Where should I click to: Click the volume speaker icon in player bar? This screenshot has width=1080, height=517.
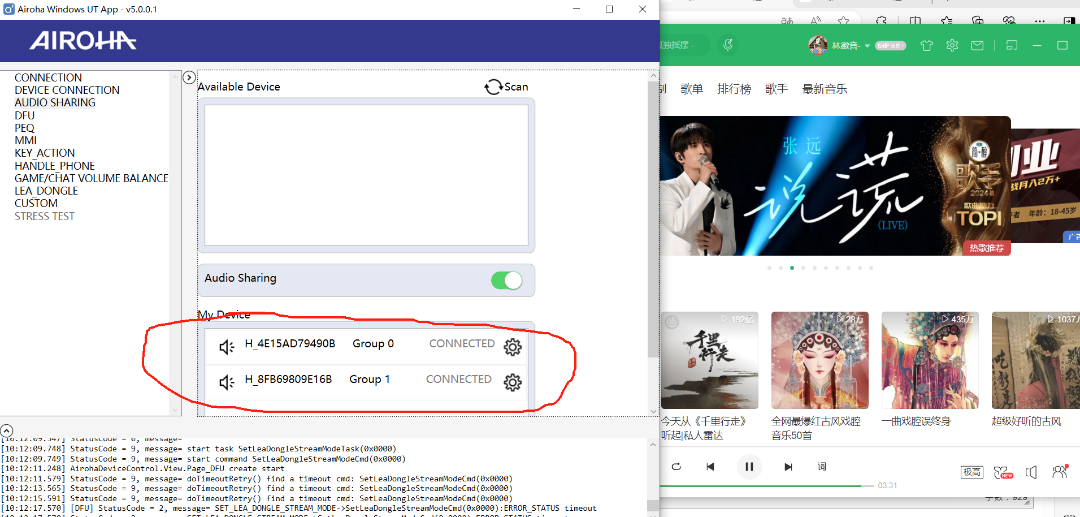(1031, 472)
